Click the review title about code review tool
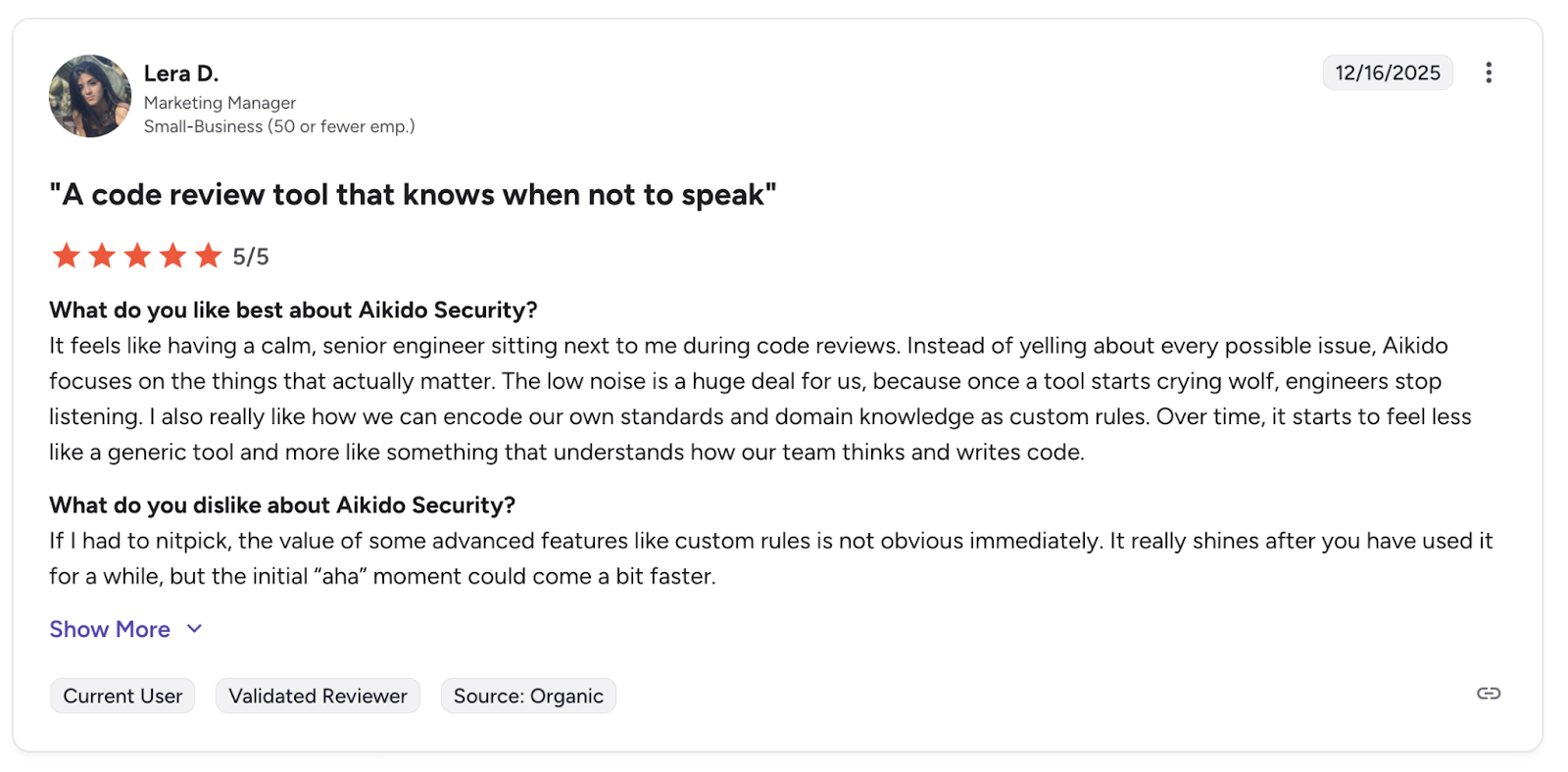 click(413, 194)
